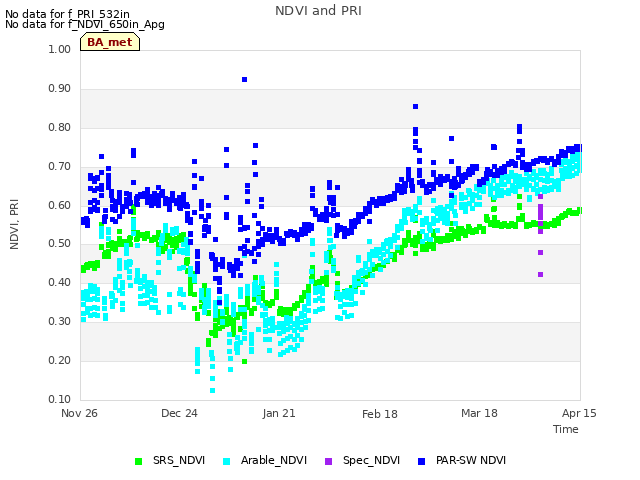Select the Arable_NDVI legend label
640x480 pixels.
pyautogui.click(x=273, y=460)
